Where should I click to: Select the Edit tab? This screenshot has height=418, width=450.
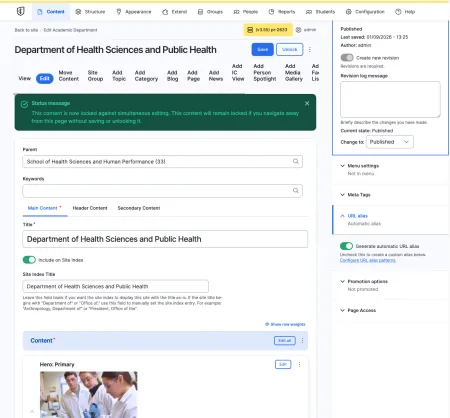[45, 78]
